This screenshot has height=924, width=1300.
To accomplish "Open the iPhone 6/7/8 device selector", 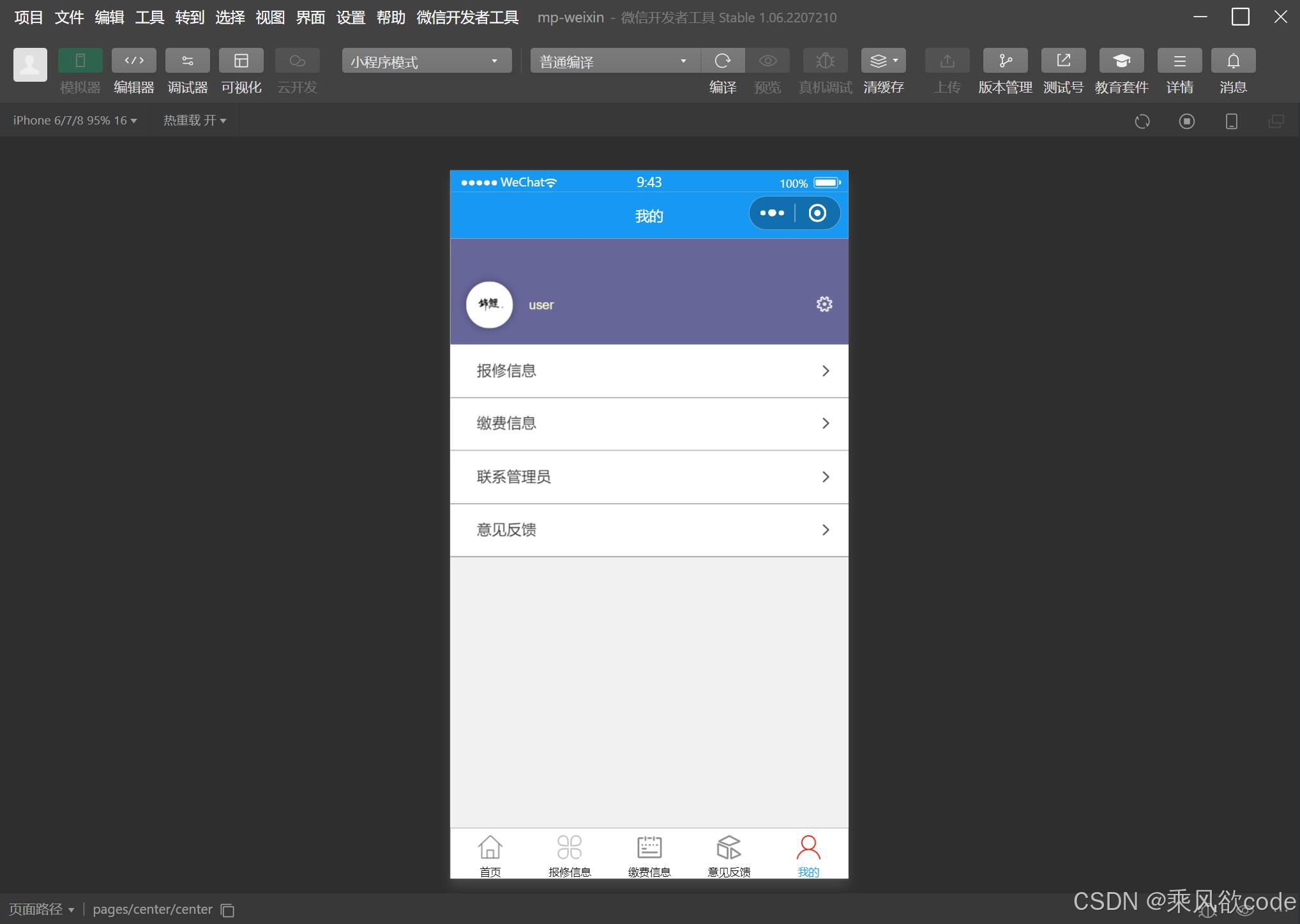I will tap(73, 120).
